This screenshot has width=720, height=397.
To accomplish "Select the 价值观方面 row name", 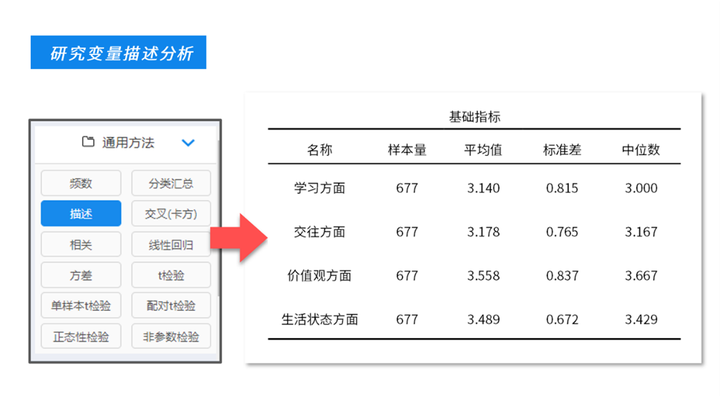I will coord(320,275).
